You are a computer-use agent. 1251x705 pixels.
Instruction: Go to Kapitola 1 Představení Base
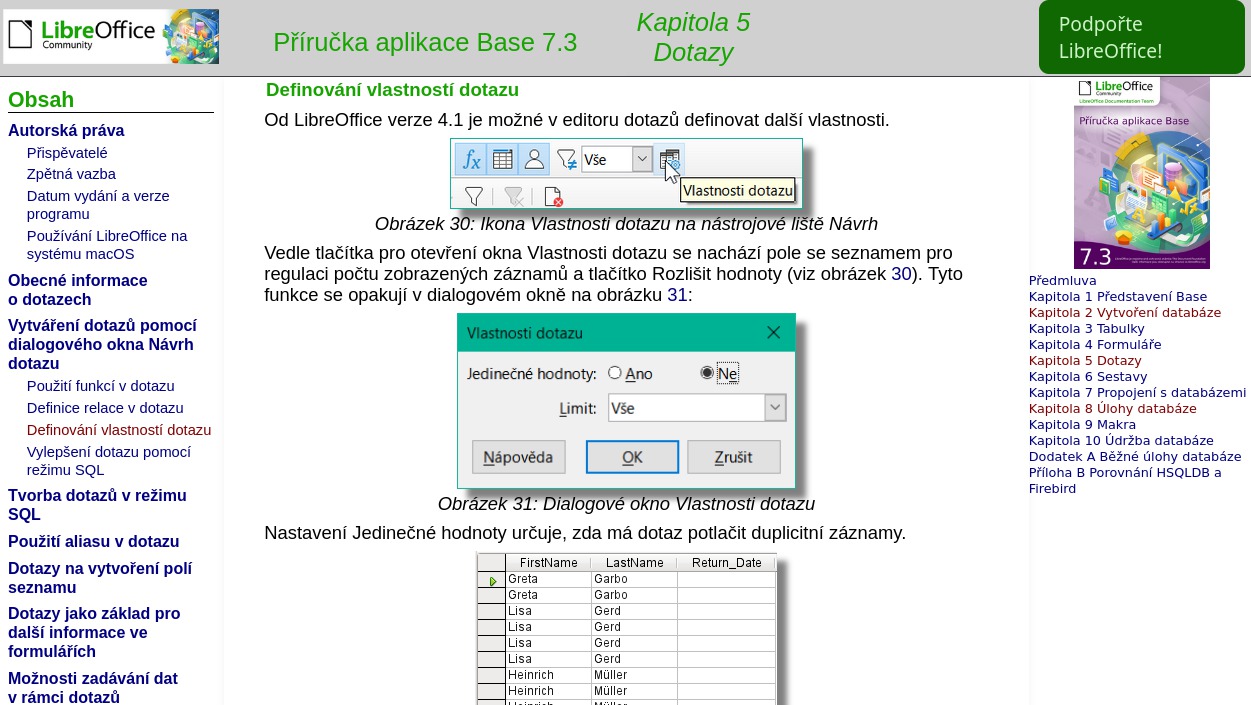1118,297
